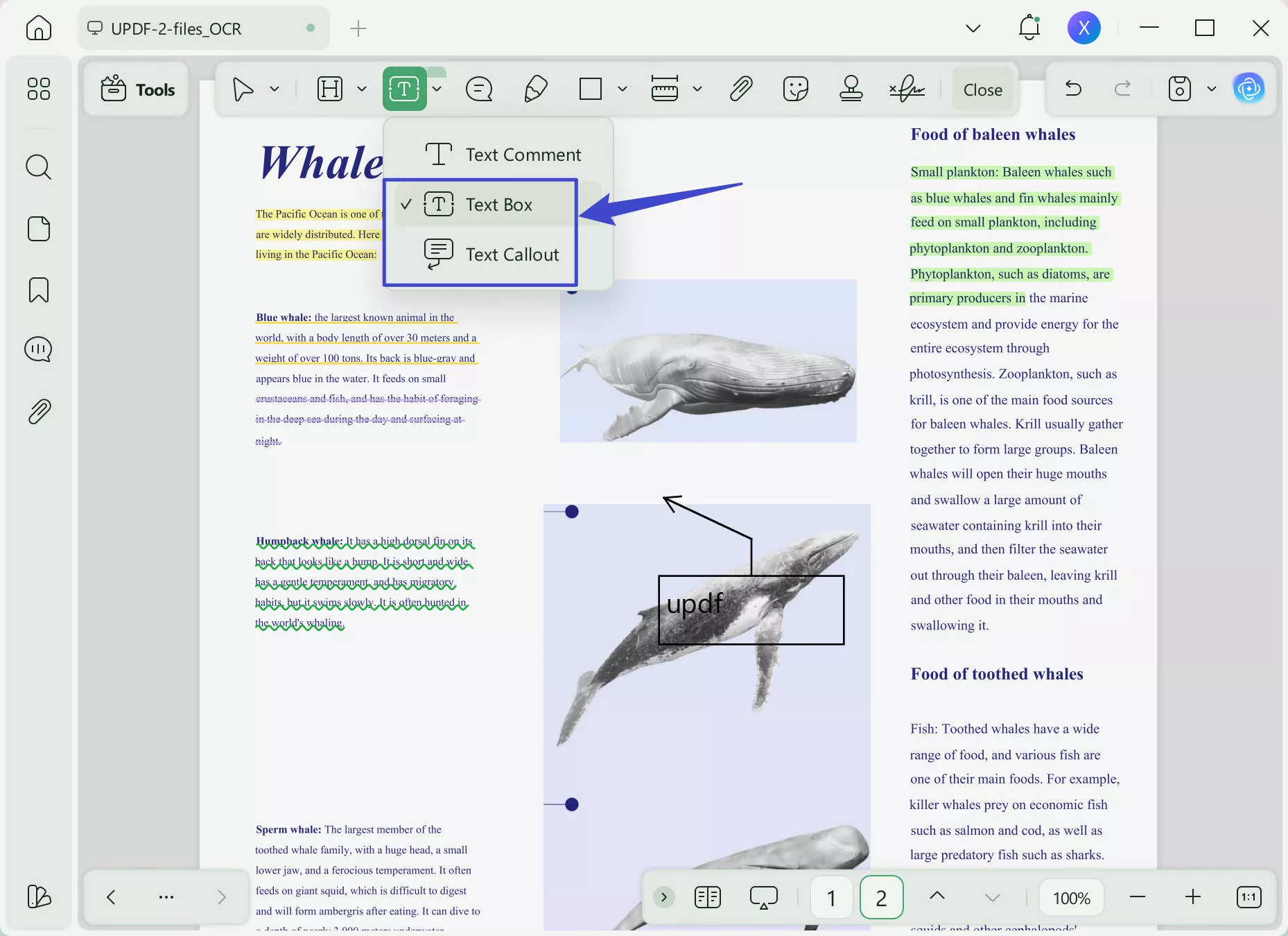Select the pencil drawing tool
This screenshot has width=1288, height=936.
(535, 89)
